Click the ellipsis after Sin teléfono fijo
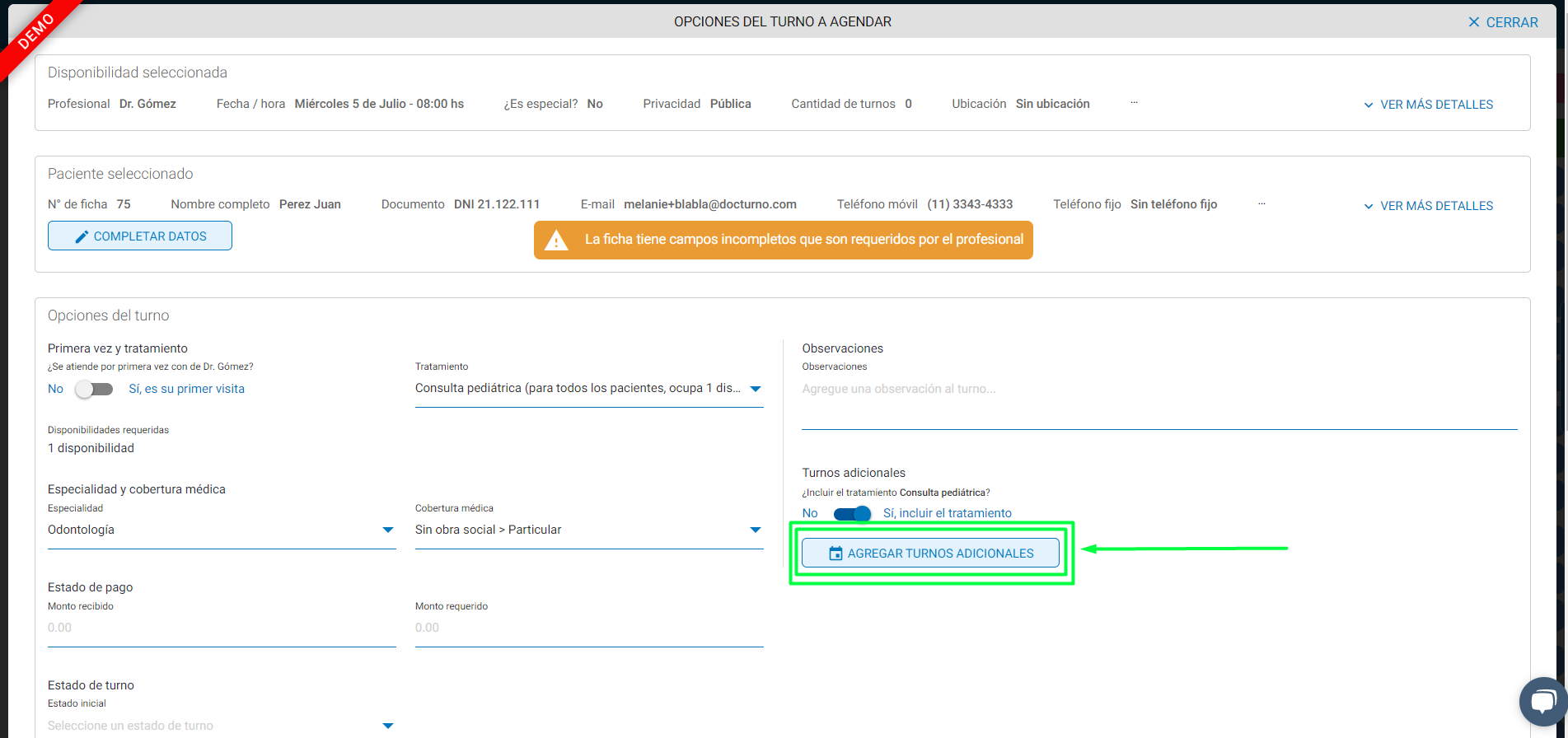 (1261, 203)
